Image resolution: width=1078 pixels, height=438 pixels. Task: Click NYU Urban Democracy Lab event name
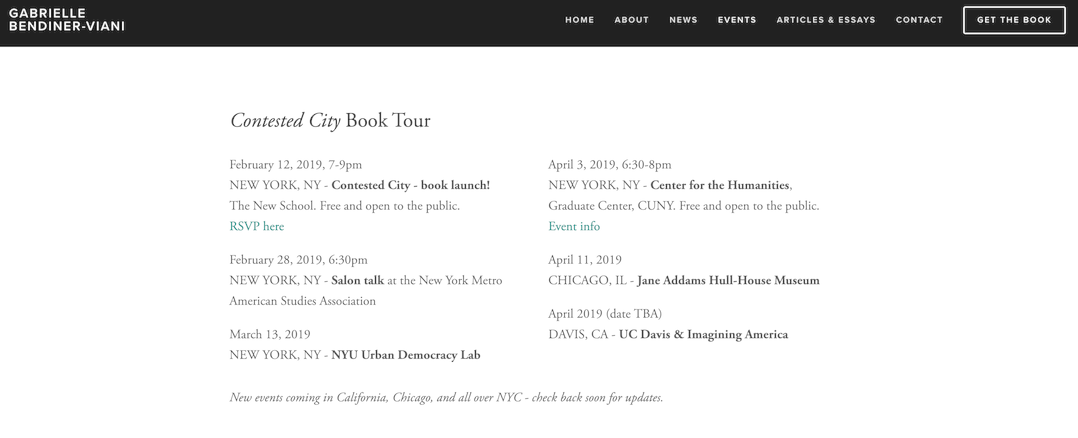click(406, 355)
